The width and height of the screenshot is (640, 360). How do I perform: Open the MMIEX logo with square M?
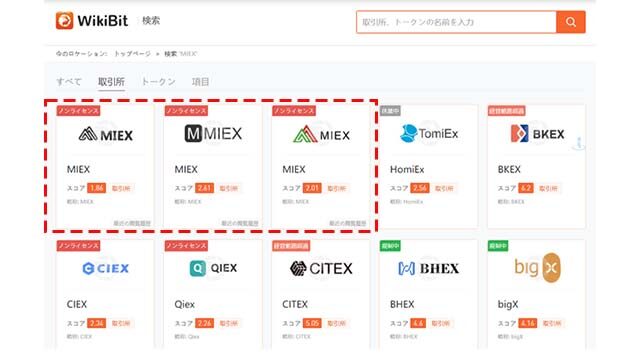[x=213, y=133]
